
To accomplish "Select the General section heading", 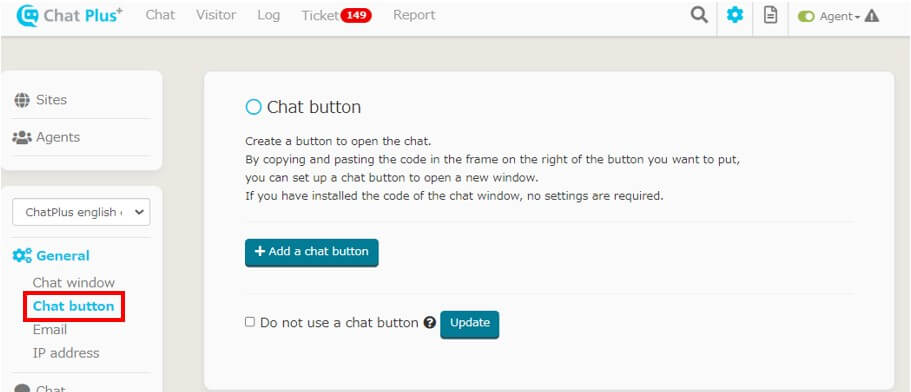I will point(63,256).
